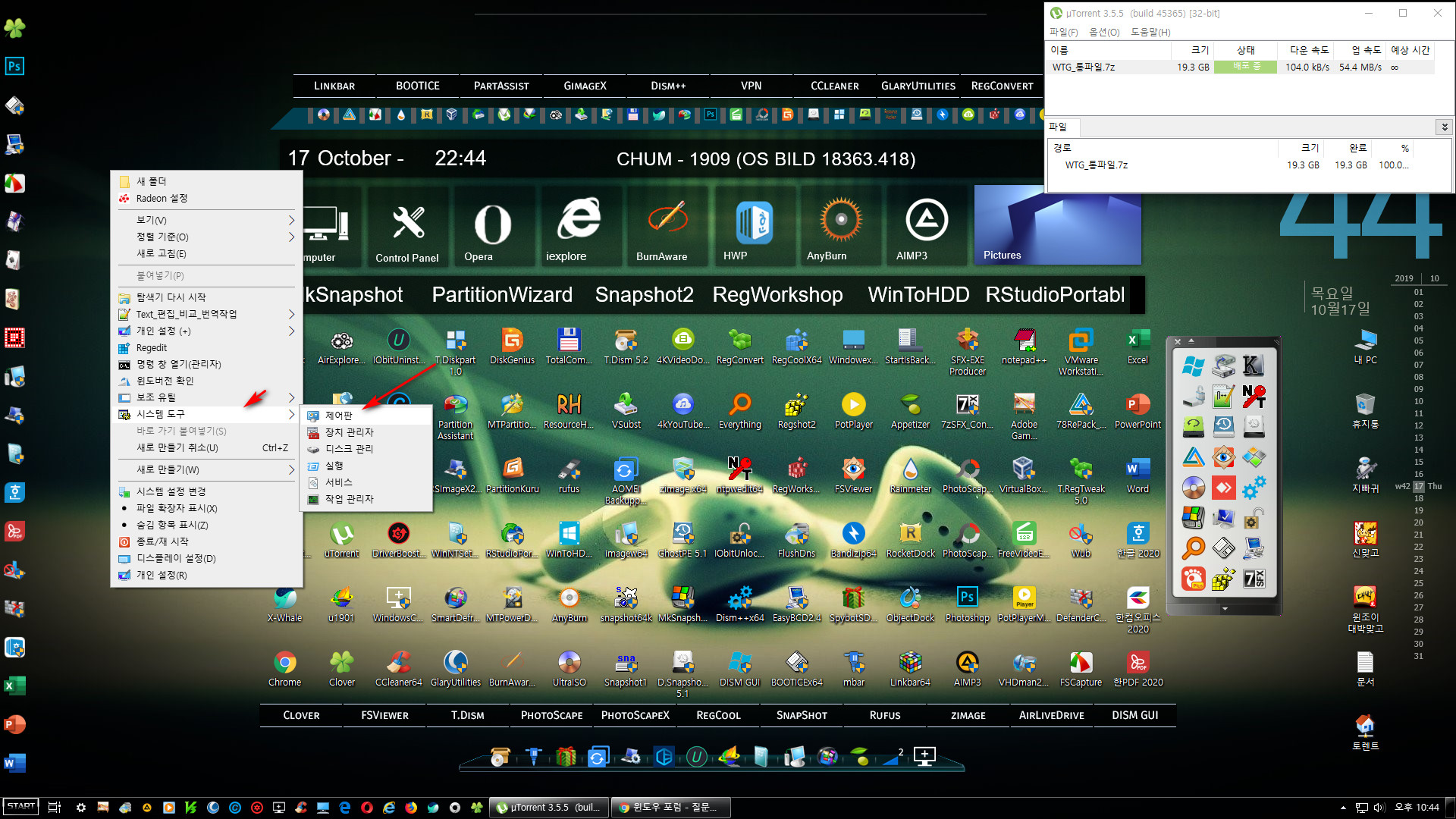The height and width of the screenshot is (819, 1456).
Task: Open the 휴지통 recycle bin icon
Action: click(1365, 410)
